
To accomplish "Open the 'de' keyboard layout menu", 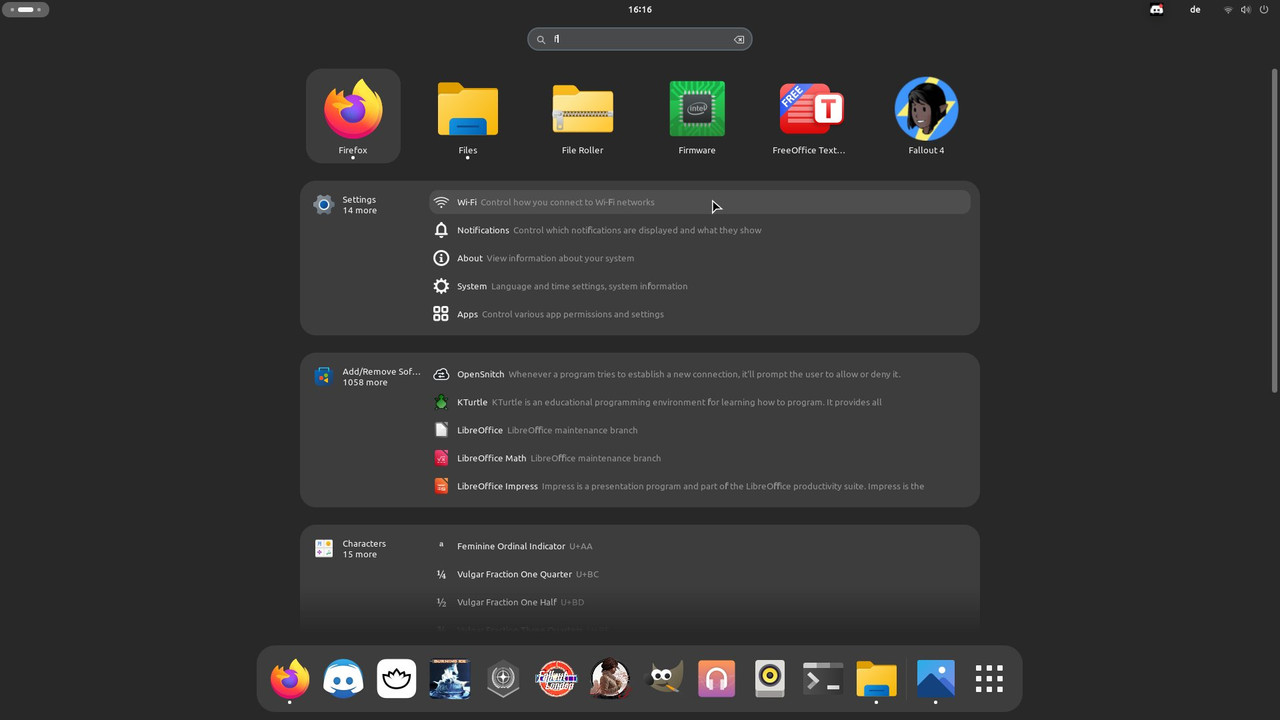I will pos(1195,9).
